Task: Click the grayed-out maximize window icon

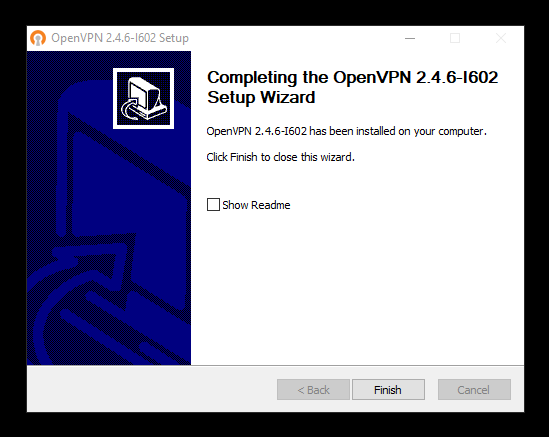Action: [x=455, y=38]
